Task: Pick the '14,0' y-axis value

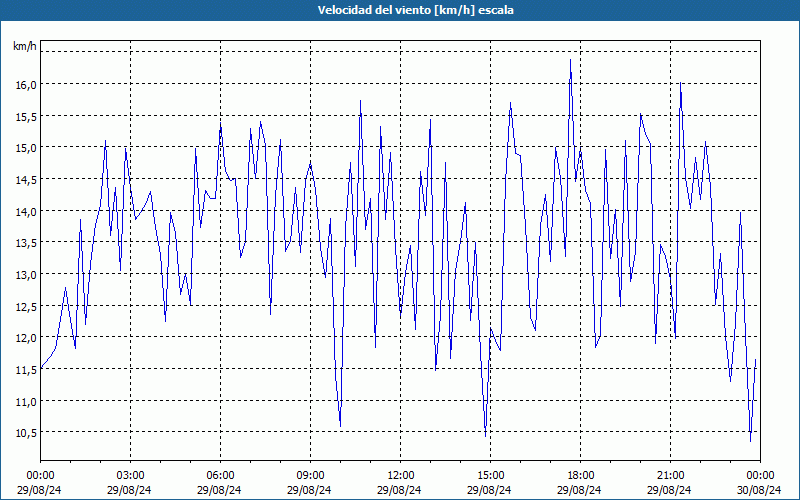Action: click(27, 211)
